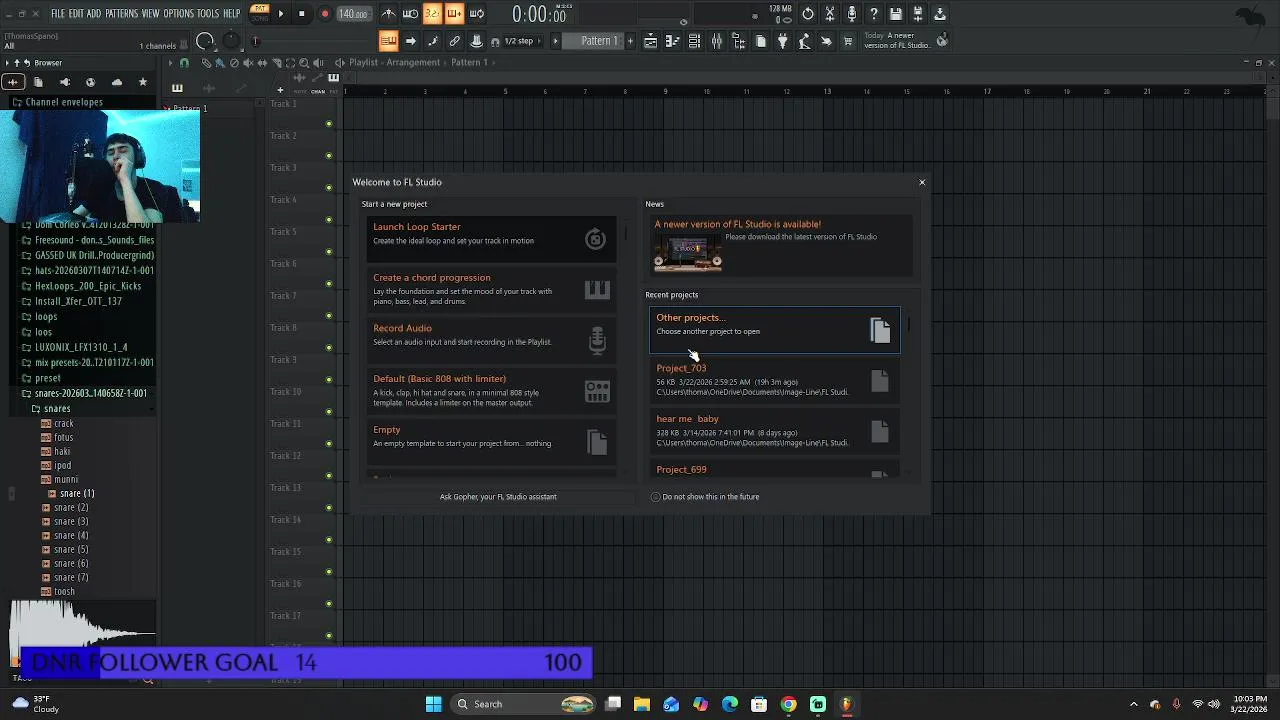
Task: Open the Windows Start menu
Action: [x=434, y=704]
